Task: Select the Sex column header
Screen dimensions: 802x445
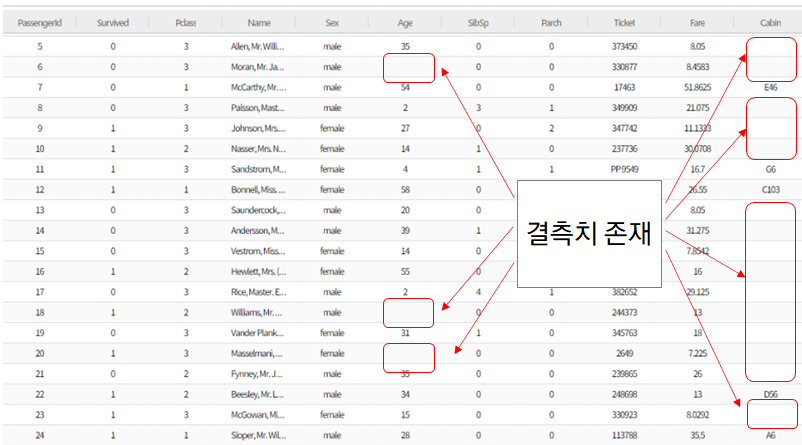Action: [332, 23]
